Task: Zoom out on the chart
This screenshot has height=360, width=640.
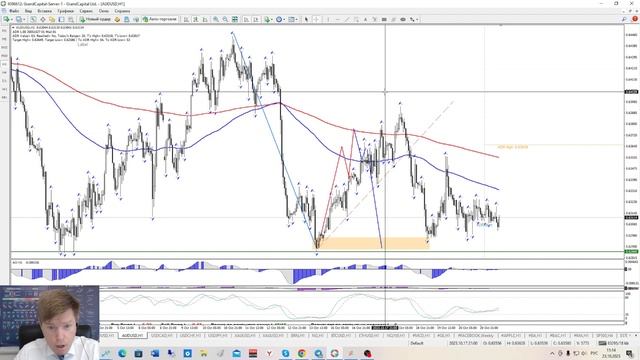Action: (225, 19)
